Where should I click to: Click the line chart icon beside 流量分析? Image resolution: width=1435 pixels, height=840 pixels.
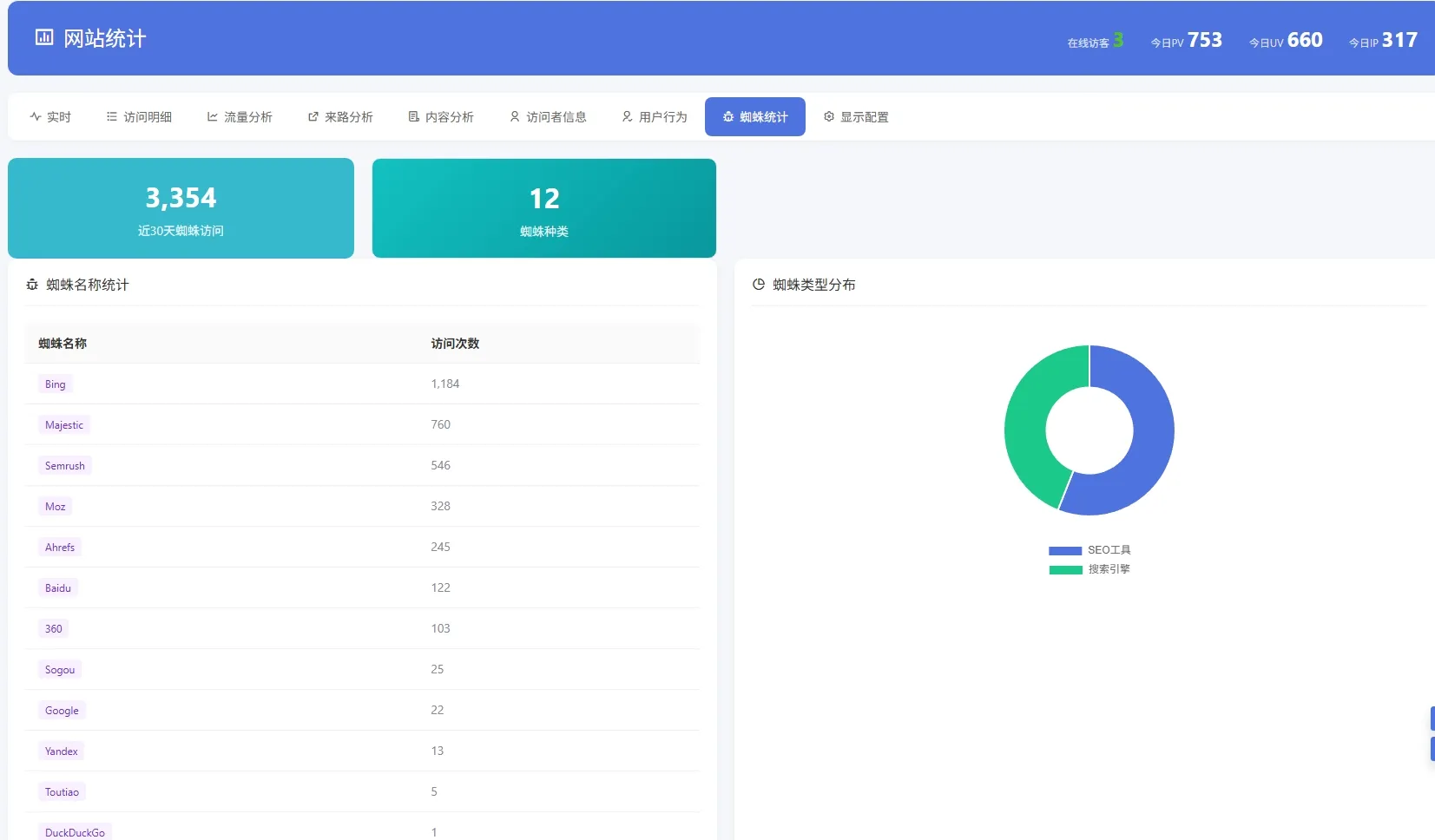tap(213, 116)
